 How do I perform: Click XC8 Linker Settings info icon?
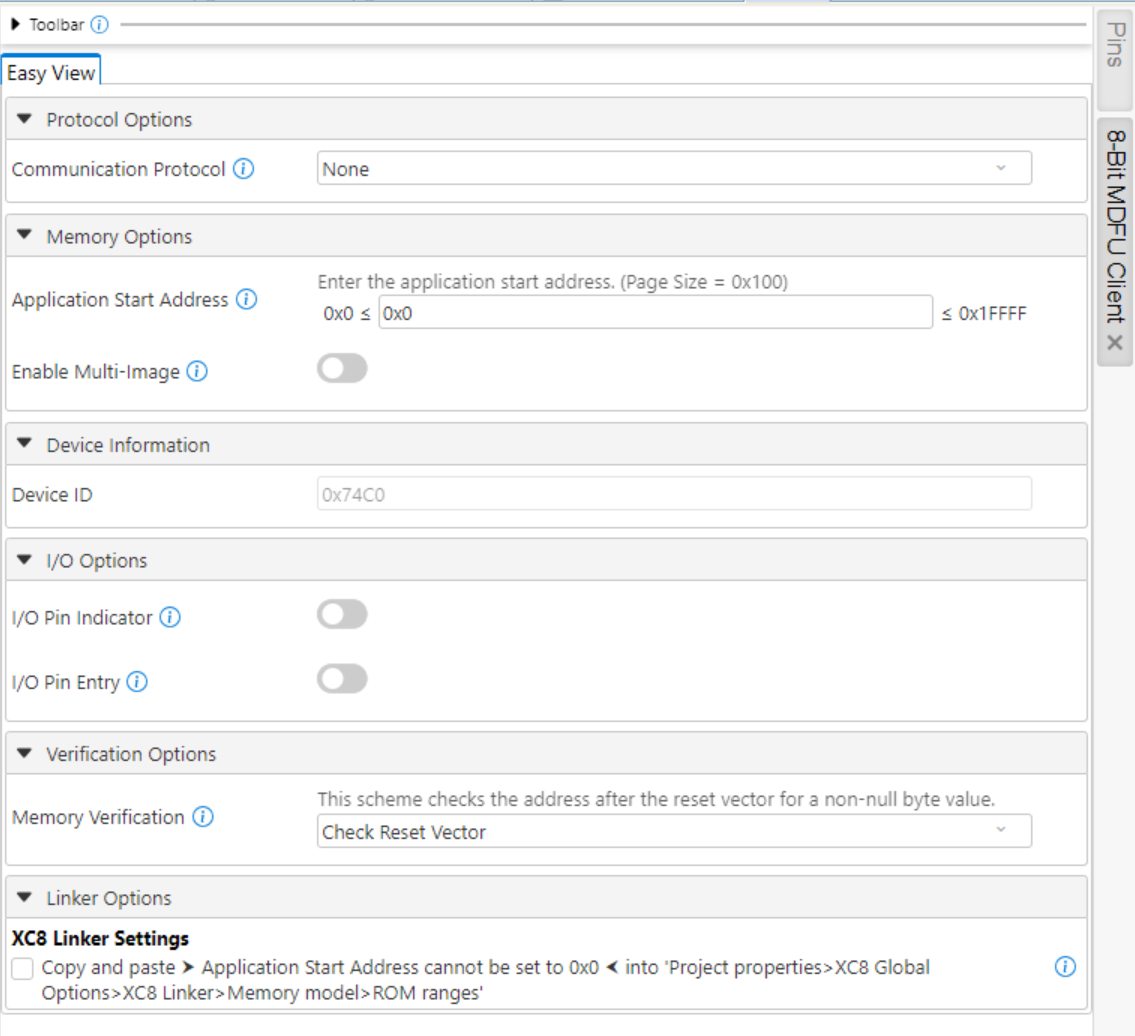[1065, 967]
